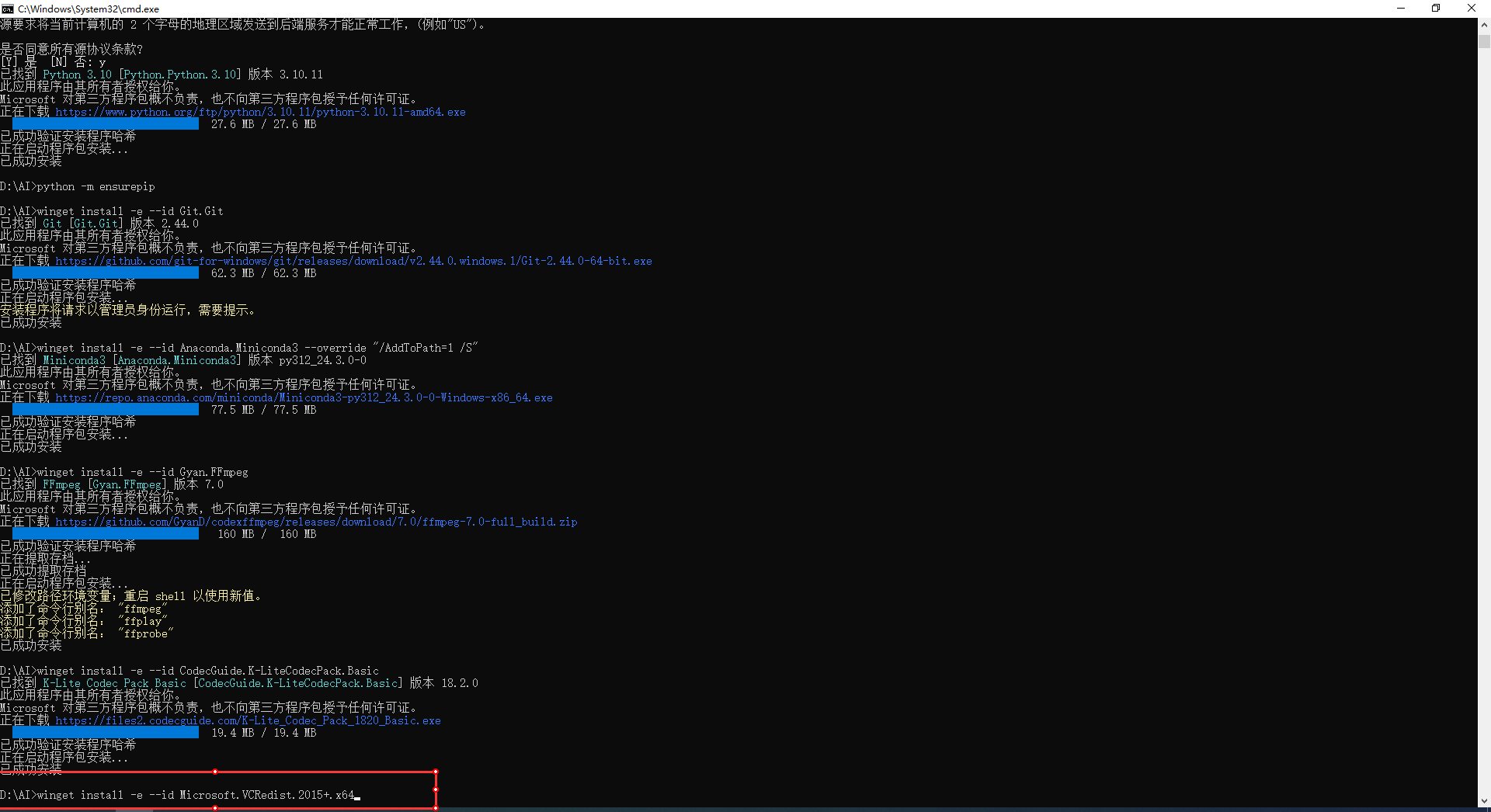Screen dimensions: 1491x812
Task: Click the '[Gyan.FFmpeg]' package id text
Action: pos(127,484)
